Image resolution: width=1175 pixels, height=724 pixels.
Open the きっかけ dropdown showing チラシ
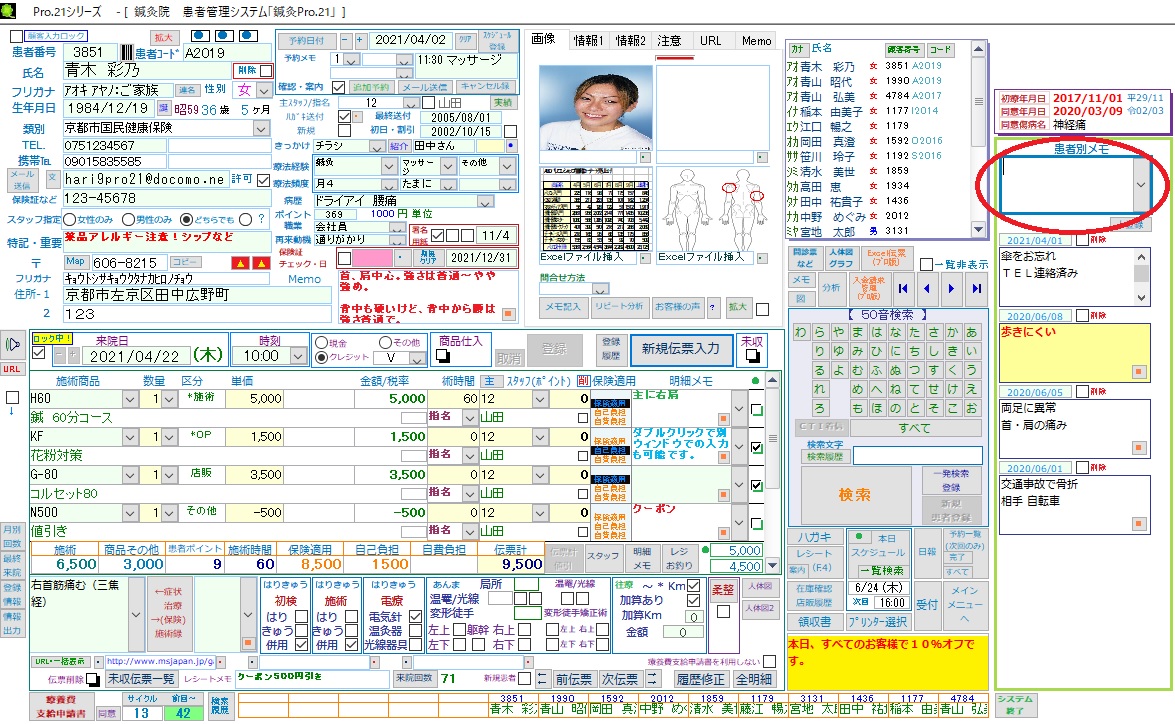[x=377, y=146]
